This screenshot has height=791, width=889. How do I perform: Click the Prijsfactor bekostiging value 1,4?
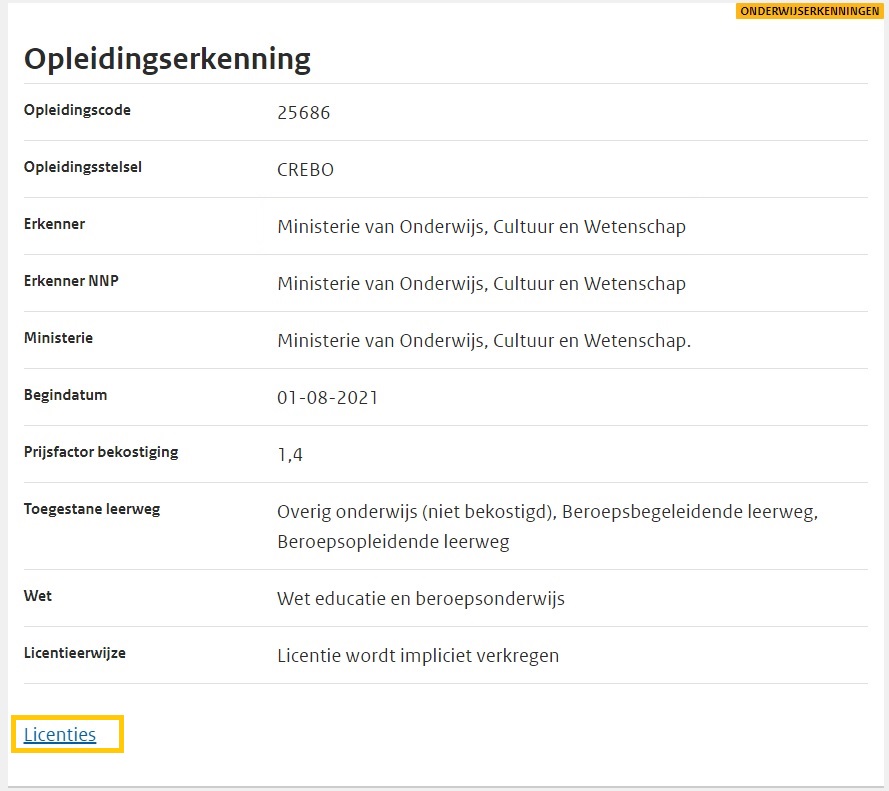pos(290,455)
